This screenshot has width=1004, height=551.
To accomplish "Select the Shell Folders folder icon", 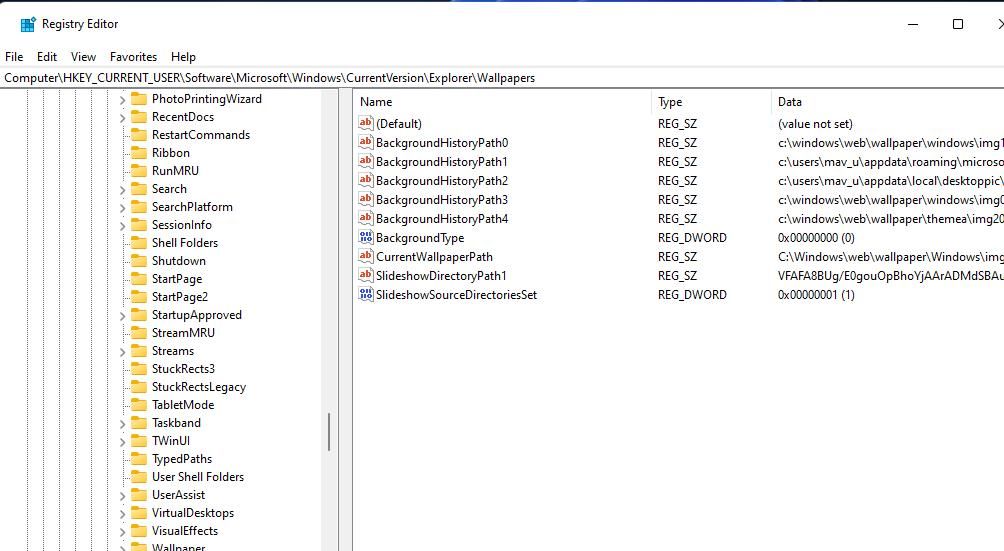I will click(x=139, y=243).
